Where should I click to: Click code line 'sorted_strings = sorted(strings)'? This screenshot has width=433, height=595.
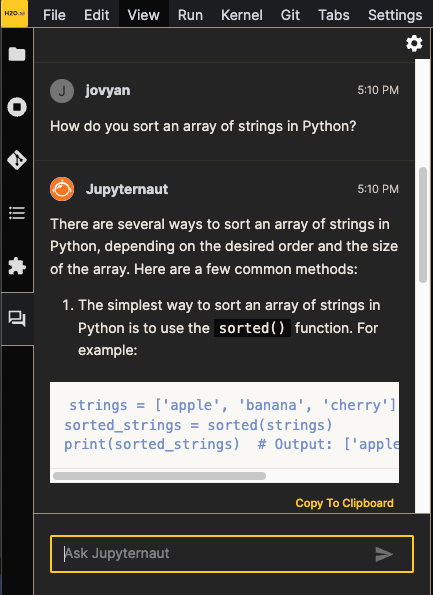point(198,425)
